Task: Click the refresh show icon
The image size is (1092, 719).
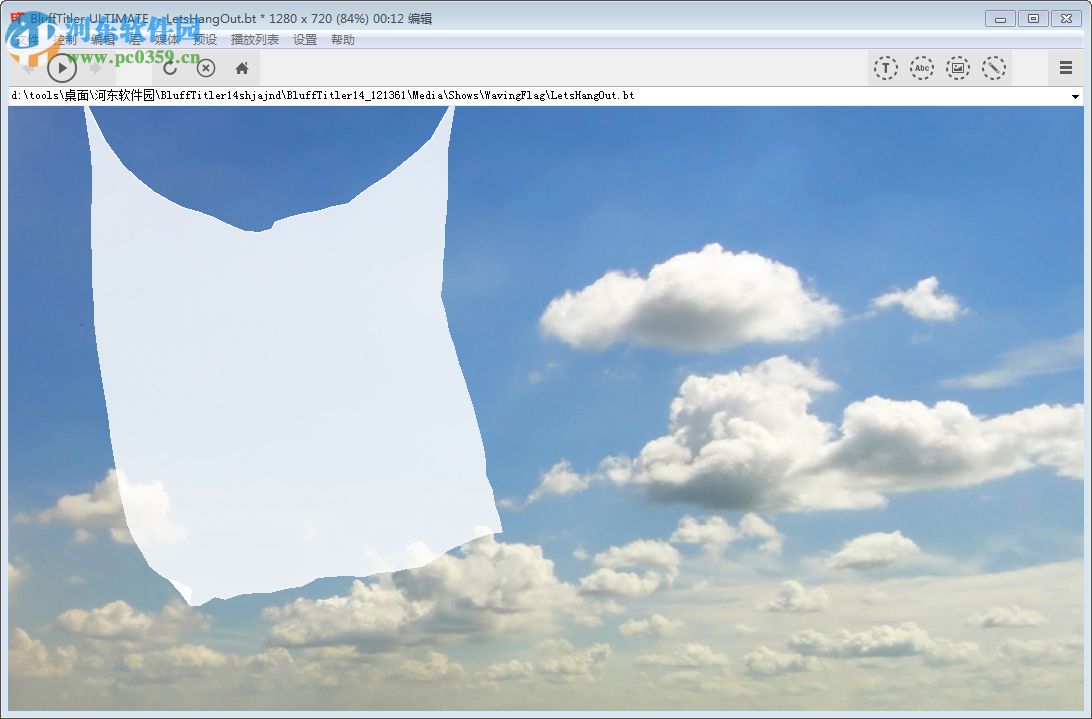Action: point(169,68)
